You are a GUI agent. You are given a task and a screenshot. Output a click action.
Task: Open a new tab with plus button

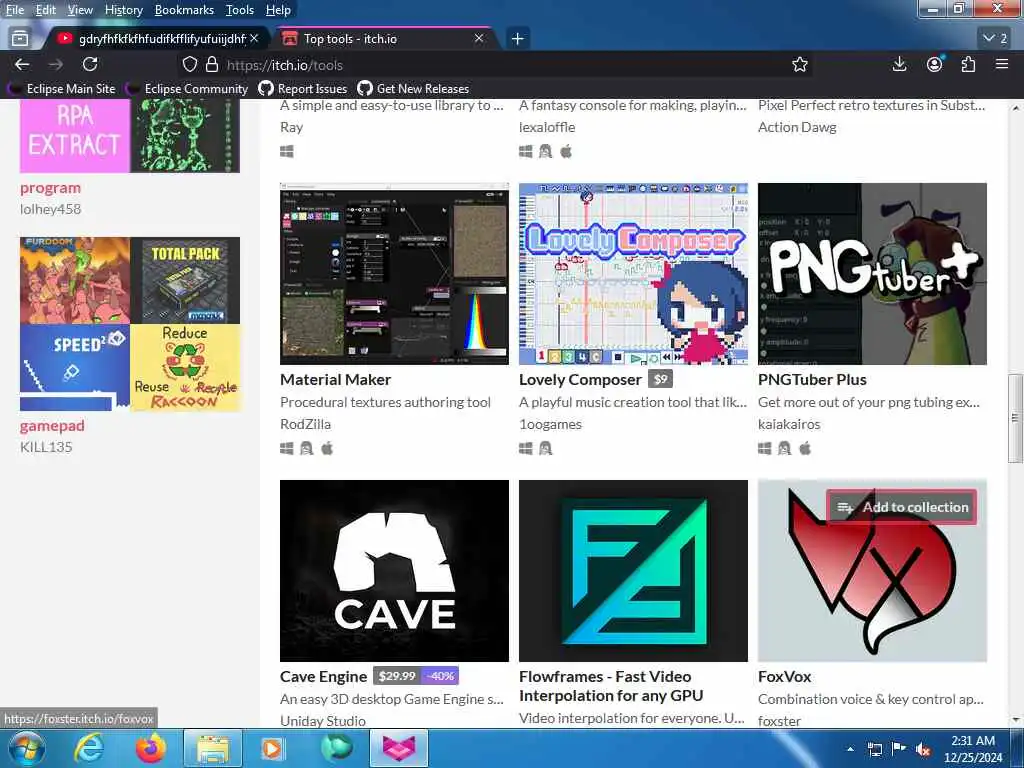(517, 39)
